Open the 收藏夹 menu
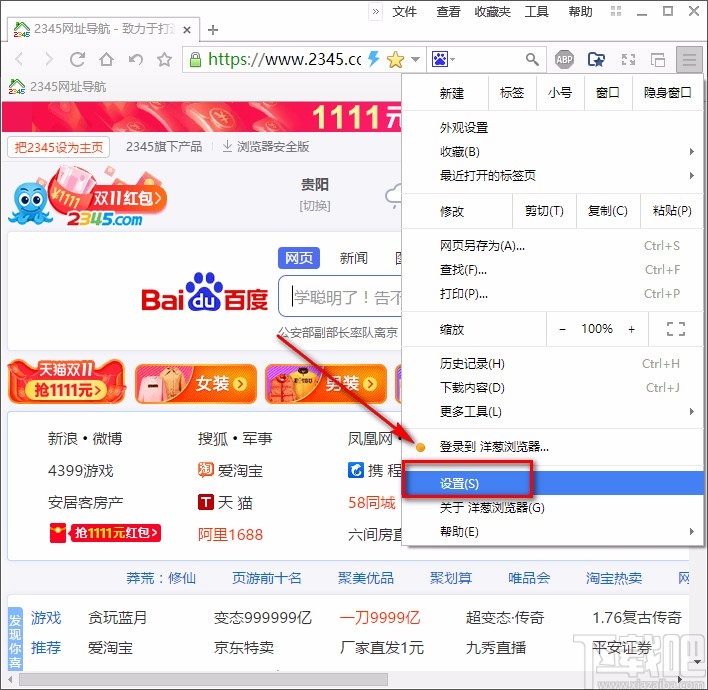 [492, 11]
